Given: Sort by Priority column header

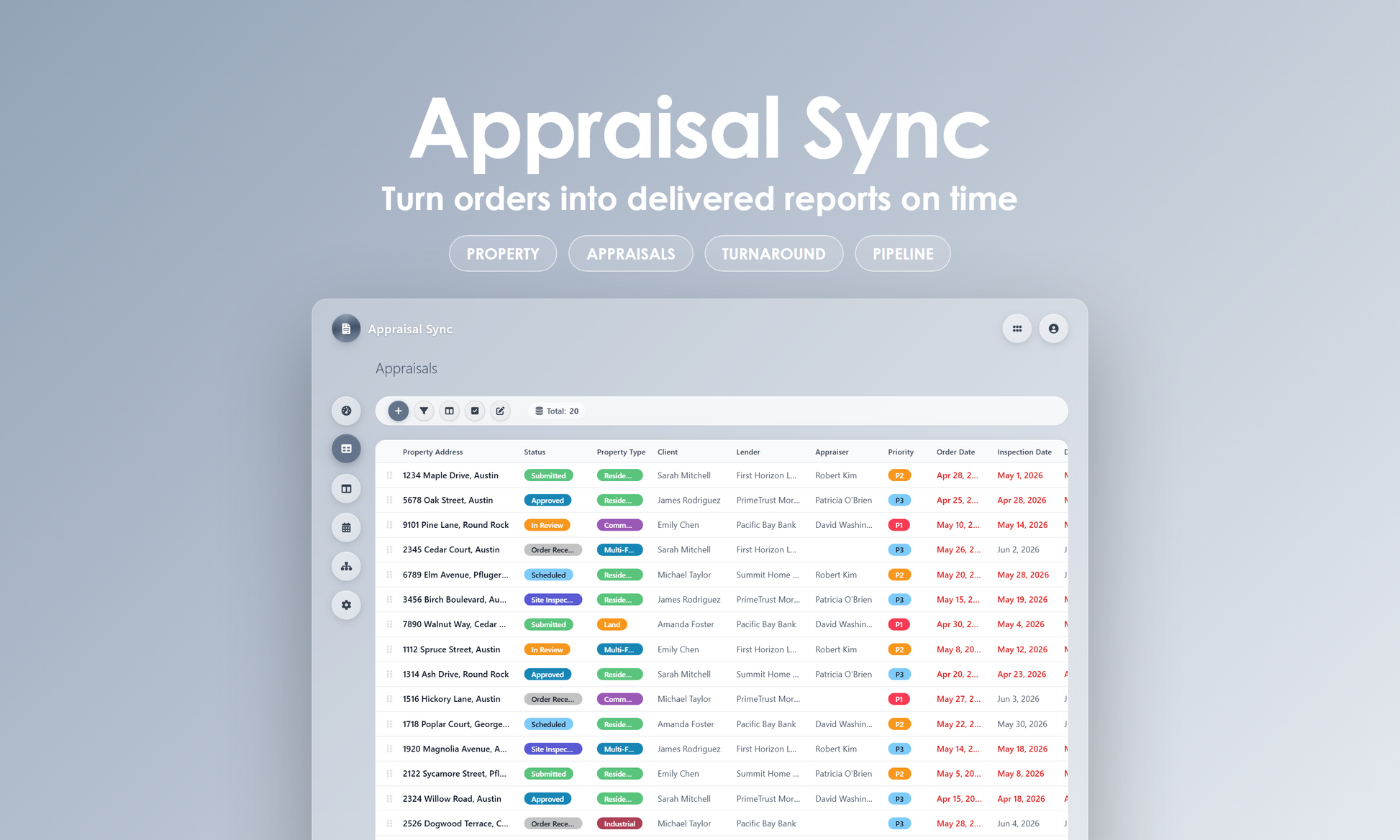Looking at the screenshot, I should tap(901, 452).
